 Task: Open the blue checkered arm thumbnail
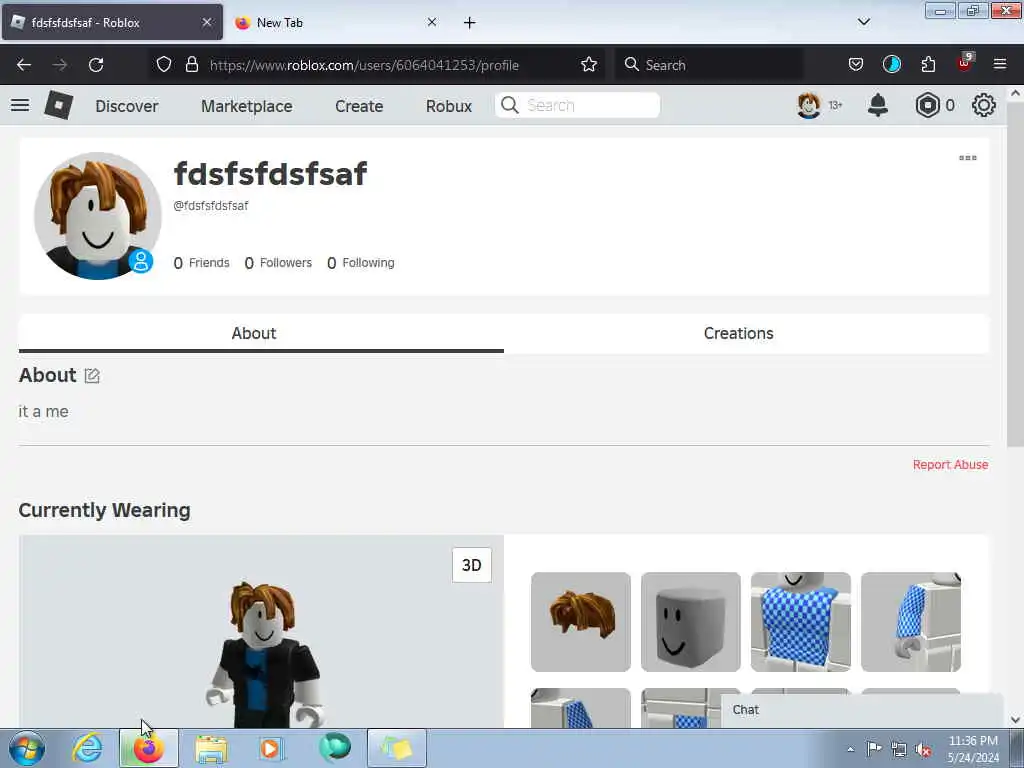pos(910,622)
